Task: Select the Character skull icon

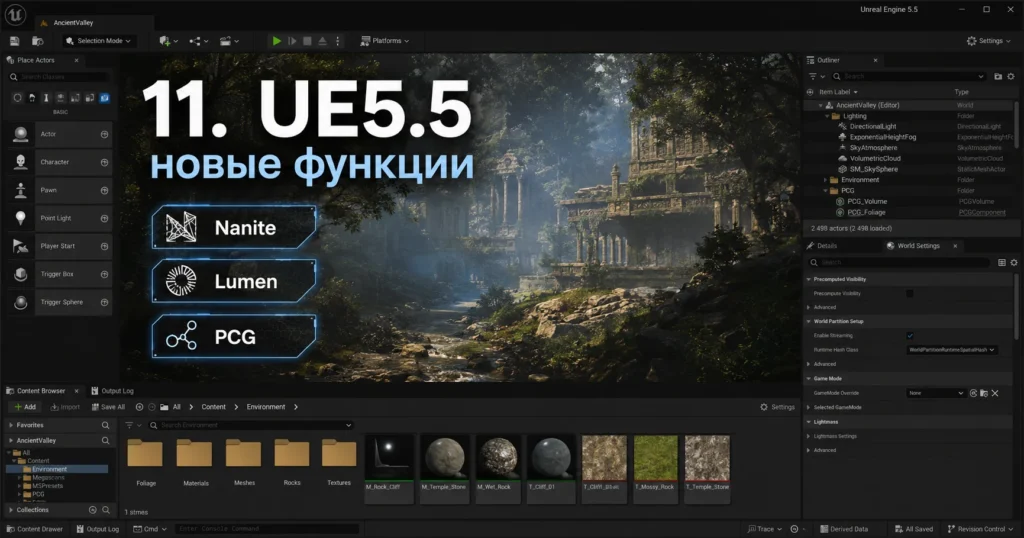Action: coord(21,162)
